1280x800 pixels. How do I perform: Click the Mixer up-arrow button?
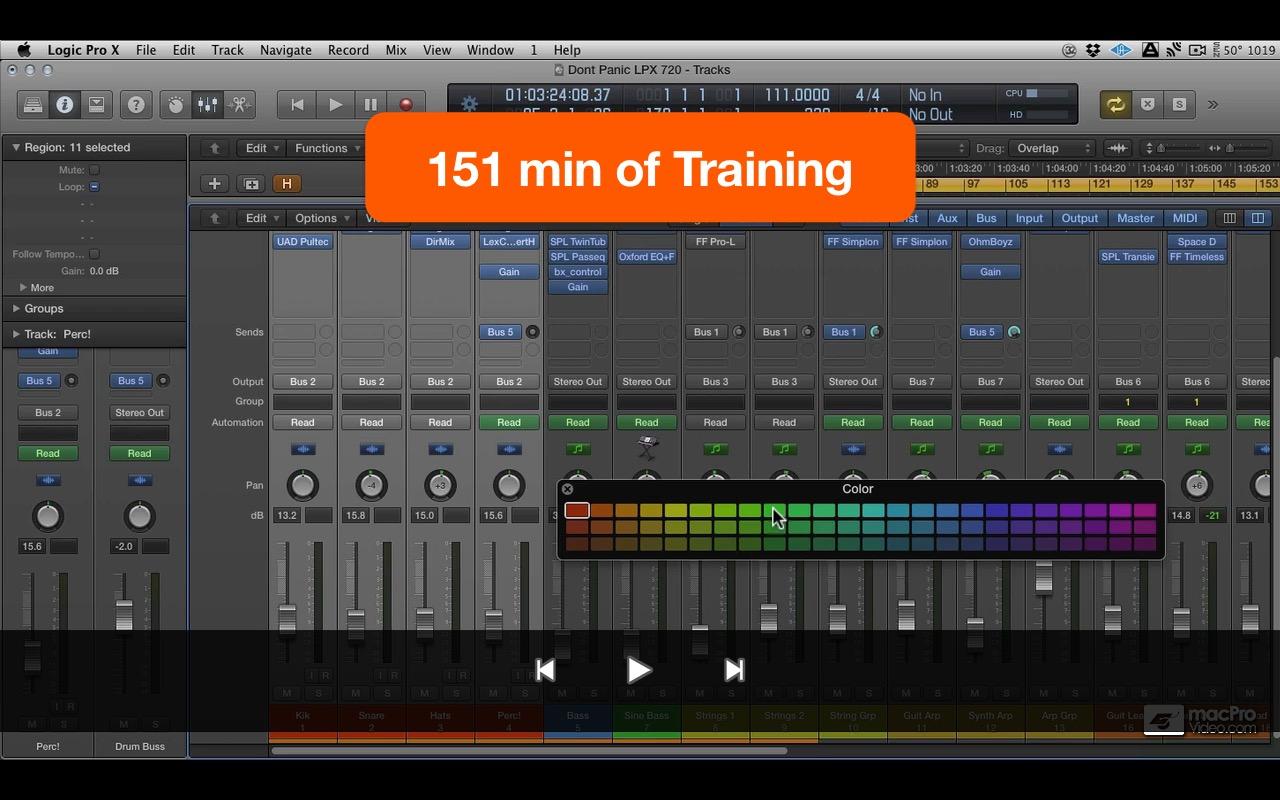click(x=214, y=218)
